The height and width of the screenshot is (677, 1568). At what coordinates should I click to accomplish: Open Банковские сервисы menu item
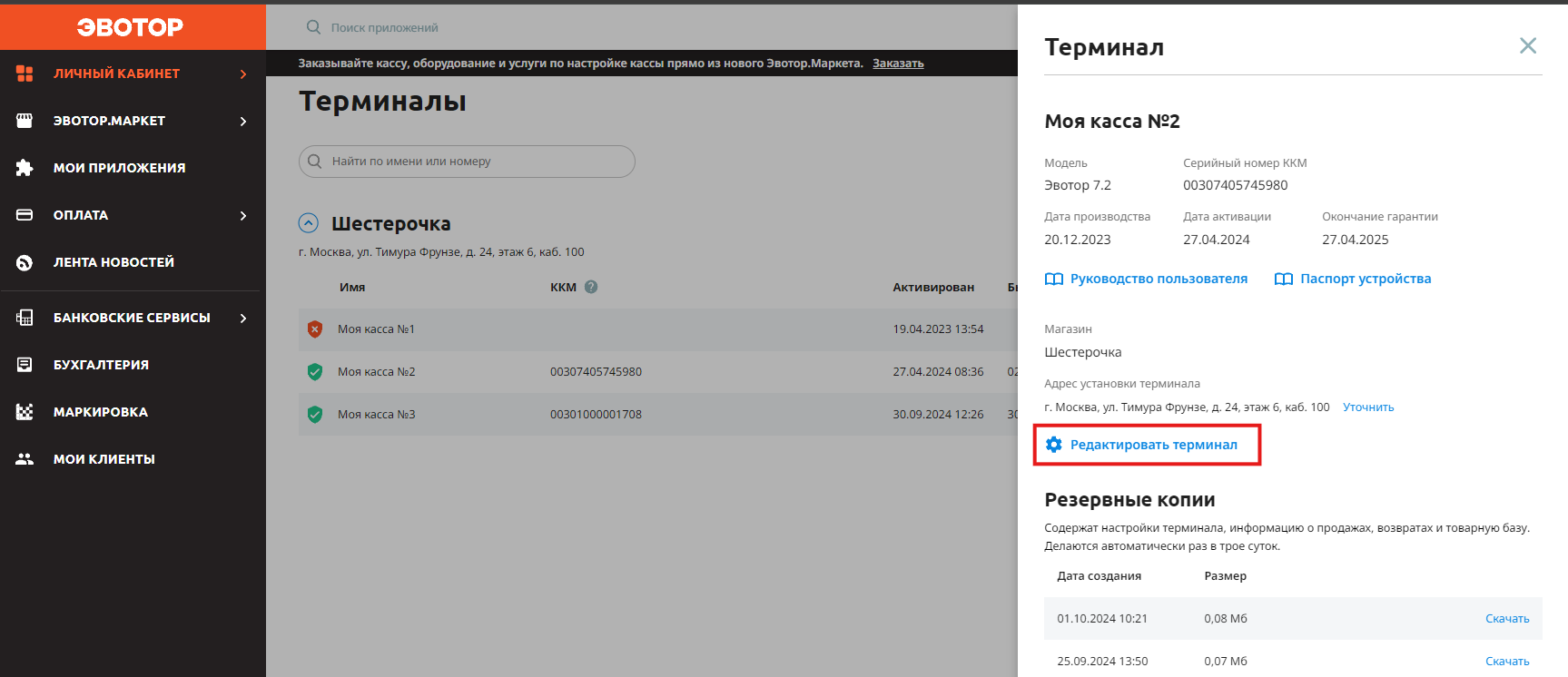(x=133, y=318)
